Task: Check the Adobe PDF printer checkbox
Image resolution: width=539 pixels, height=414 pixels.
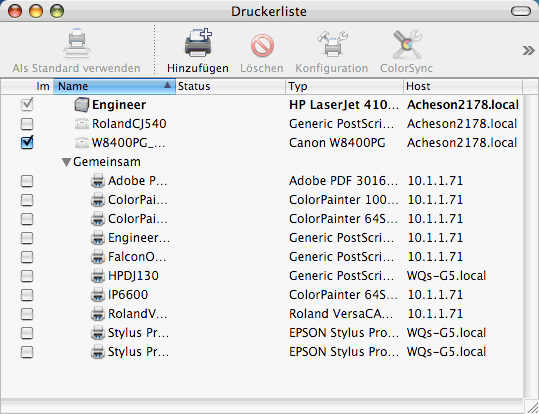Action: click(x=27, y=181)
